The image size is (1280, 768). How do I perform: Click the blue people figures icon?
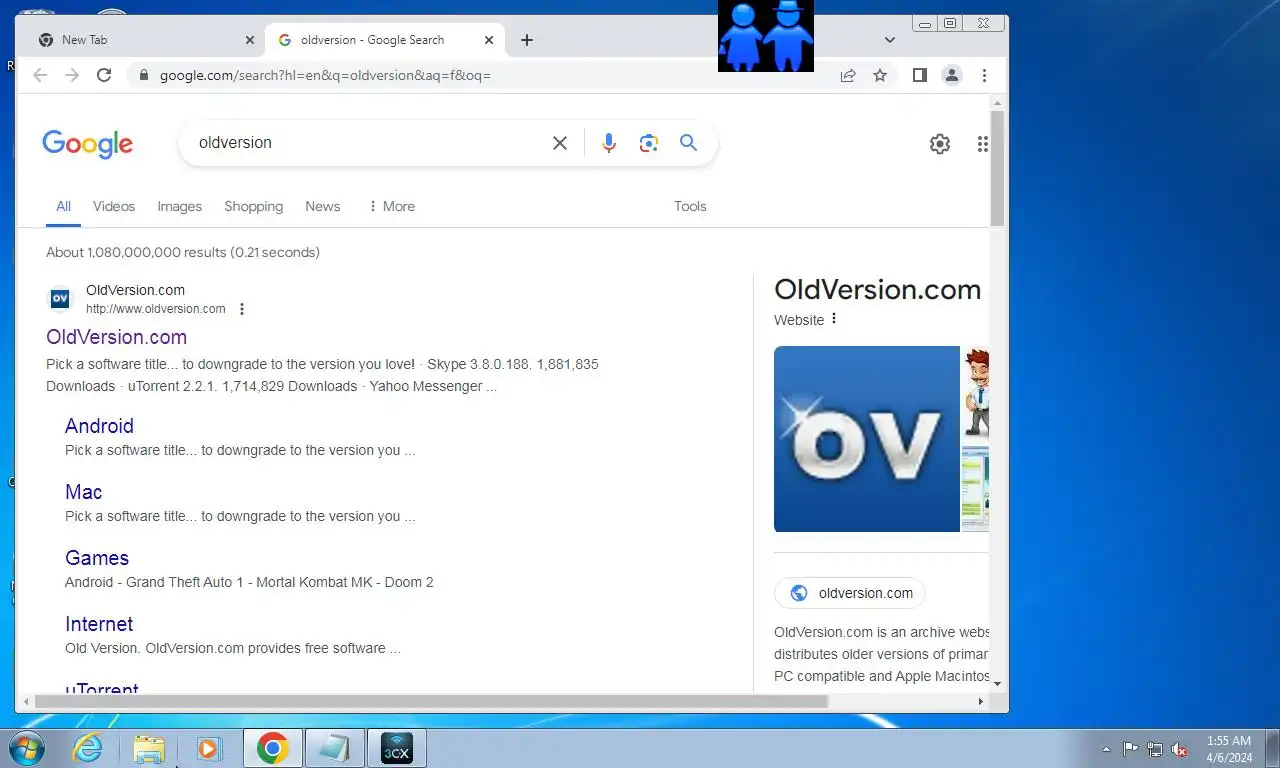(x=766, y=36)
